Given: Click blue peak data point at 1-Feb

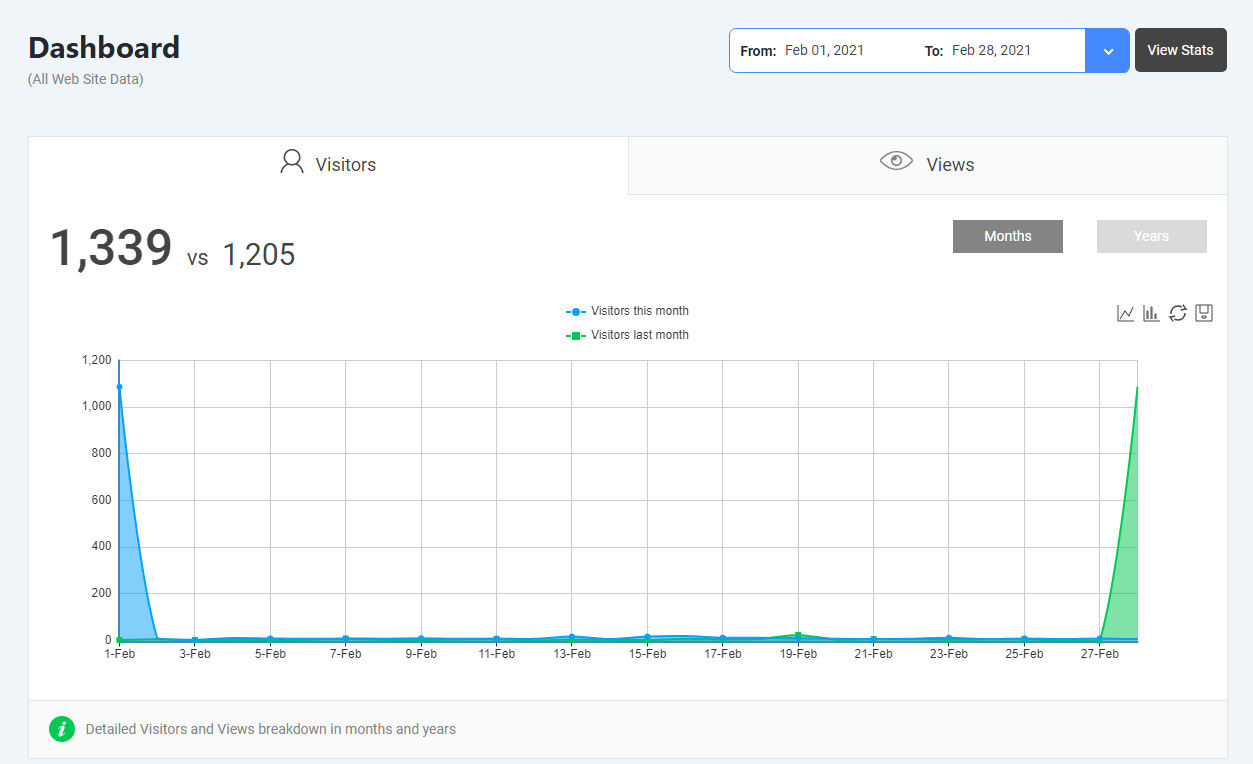Looking at the screenshot, I should [x=119, y=387].
